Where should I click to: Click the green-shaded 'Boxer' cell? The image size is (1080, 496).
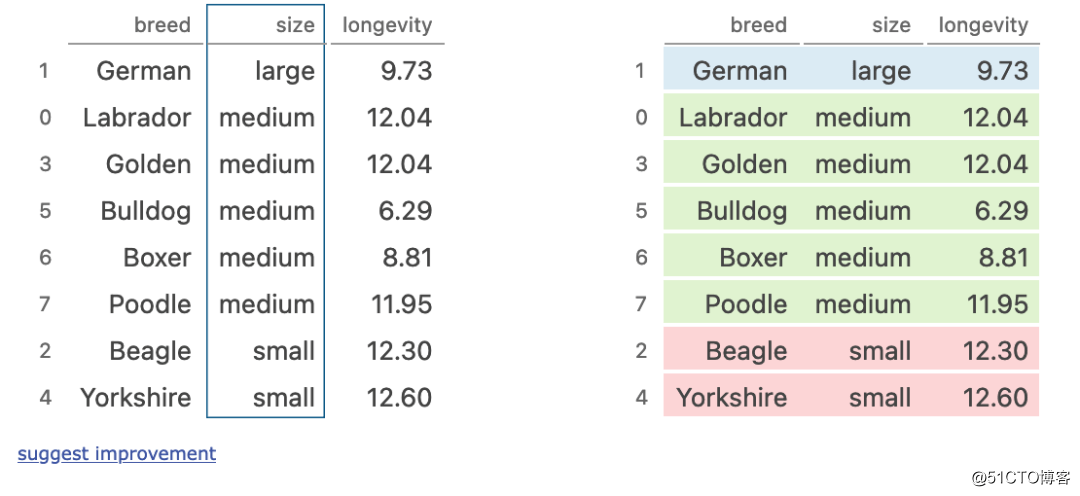point(753,258)
